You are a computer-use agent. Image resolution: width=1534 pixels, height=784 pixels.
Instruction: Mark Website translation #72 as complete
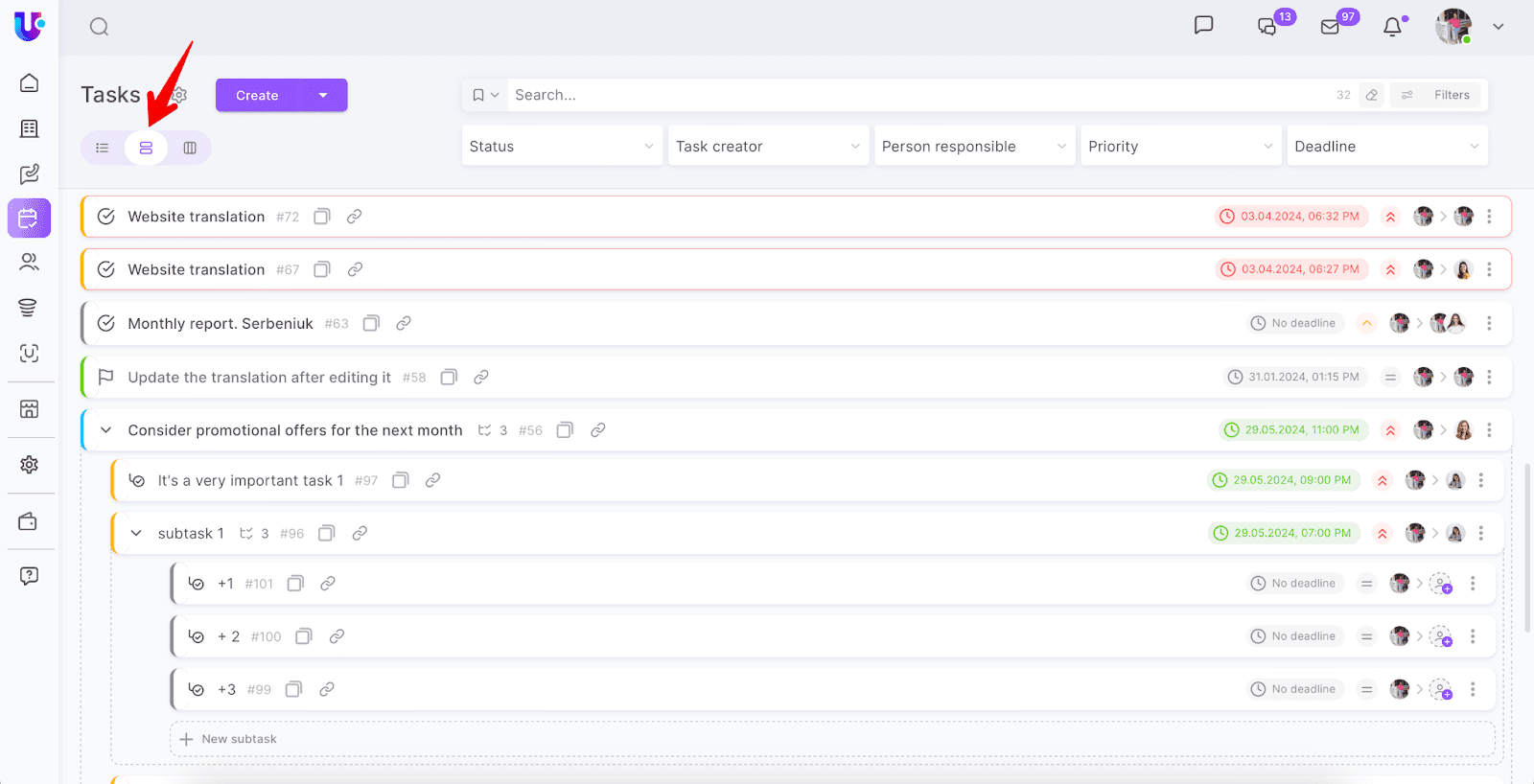(x=106, y=217)
